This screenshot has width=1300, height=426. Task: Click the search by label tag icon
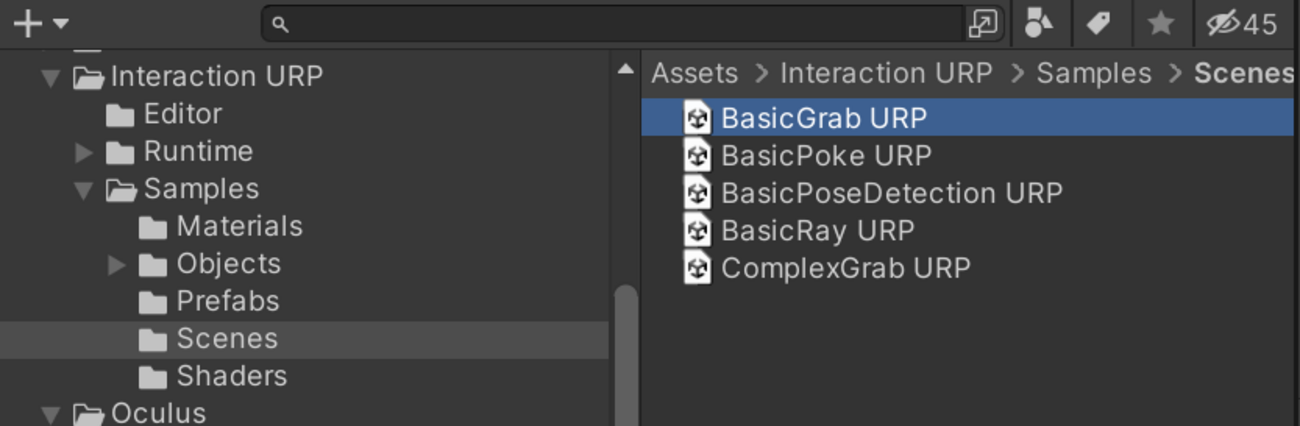(x=1099, y=23)
